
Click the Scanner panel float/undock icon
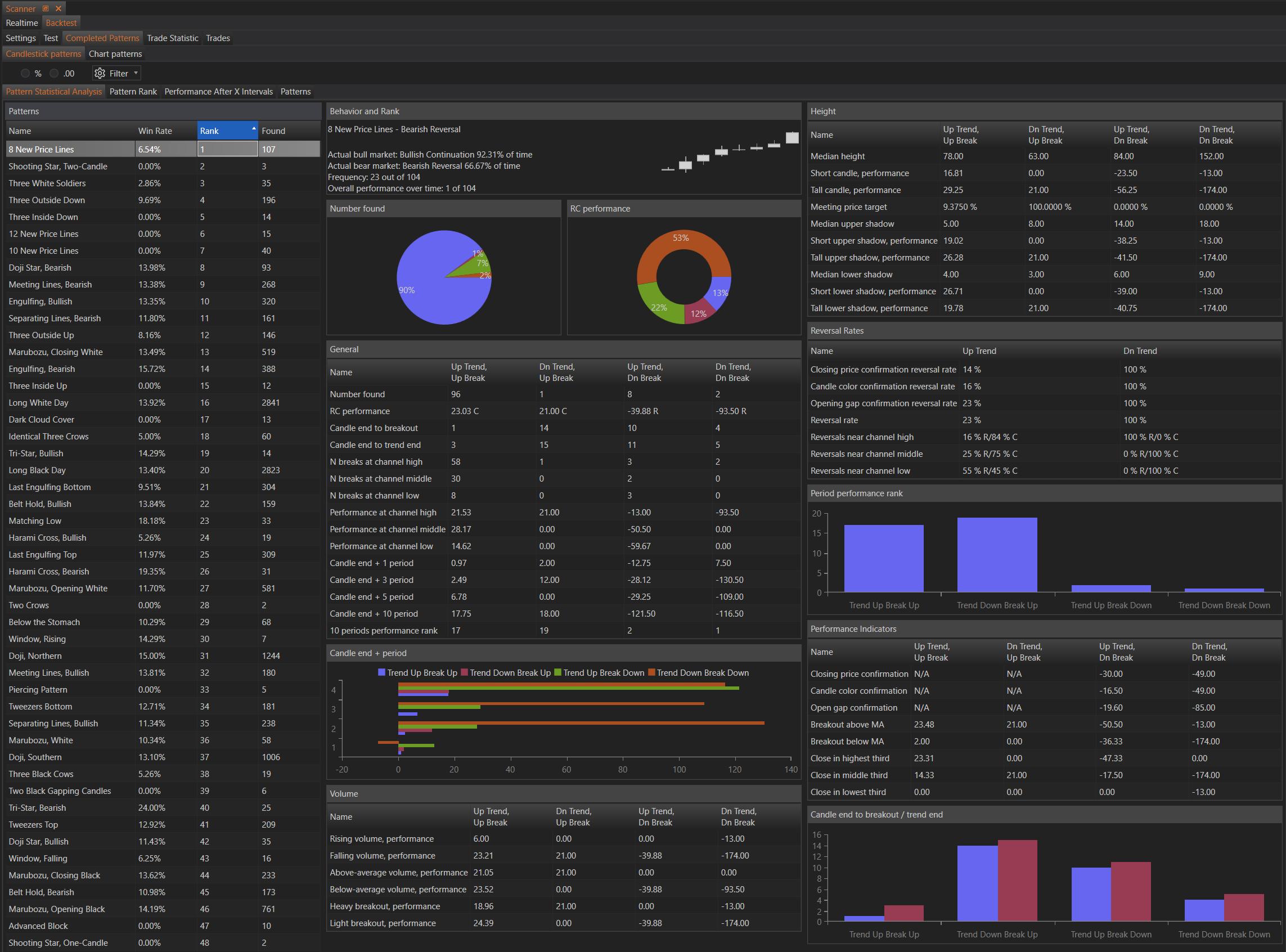(x=46, y=8)
